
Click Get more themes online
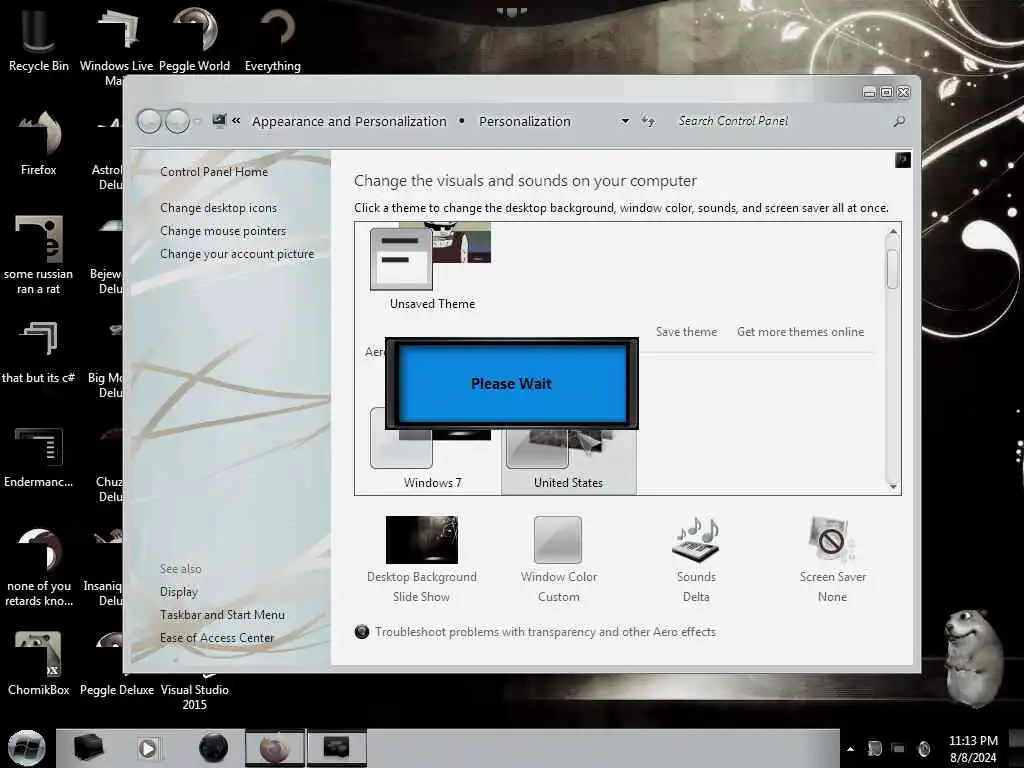(801, 332)
